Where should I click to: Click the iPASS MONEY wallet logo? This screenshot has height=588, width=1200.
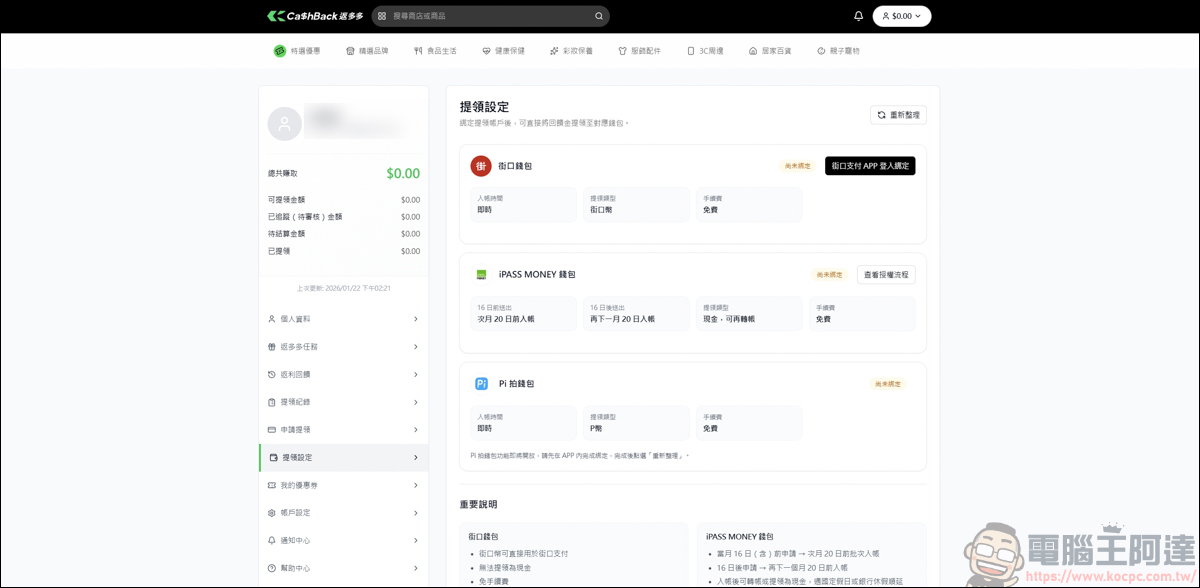(x=481, y=274)
